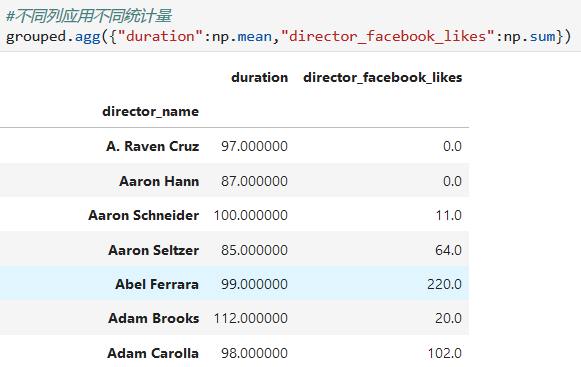581x367 pixels.
Task: Click the 220.0 facebook likes cell
Action: click(x=444, y=284)
